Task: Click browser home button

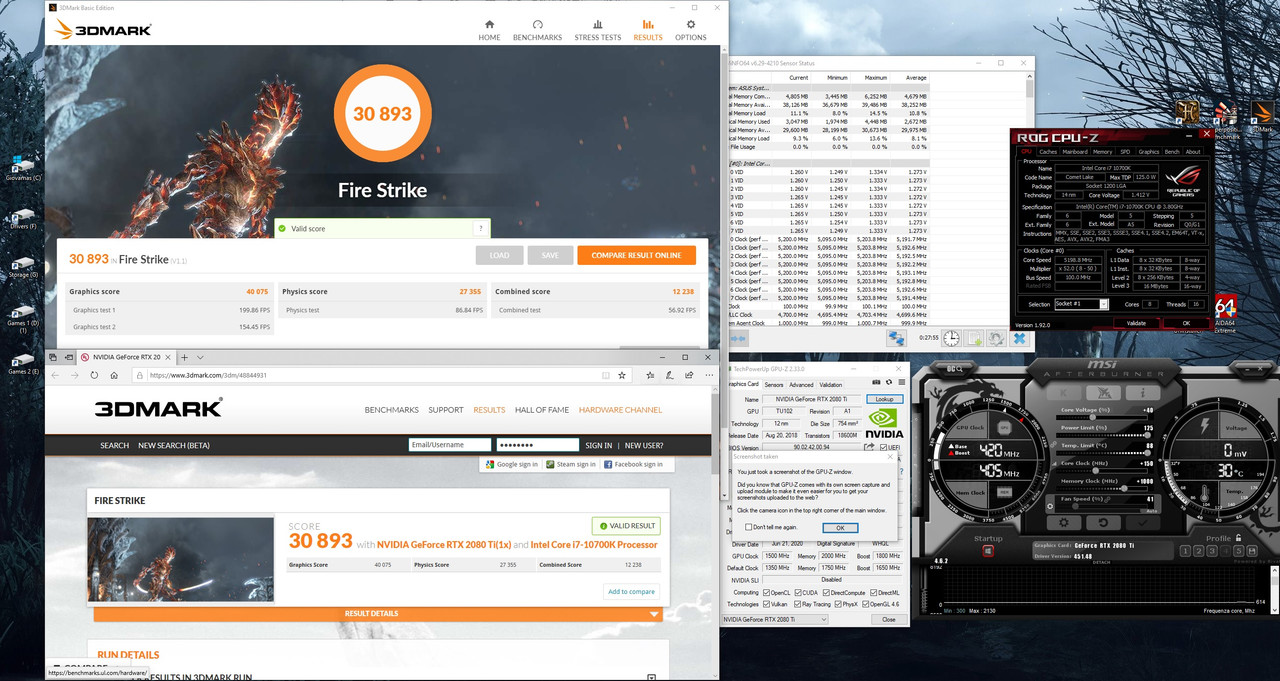Action: point(114,375)
